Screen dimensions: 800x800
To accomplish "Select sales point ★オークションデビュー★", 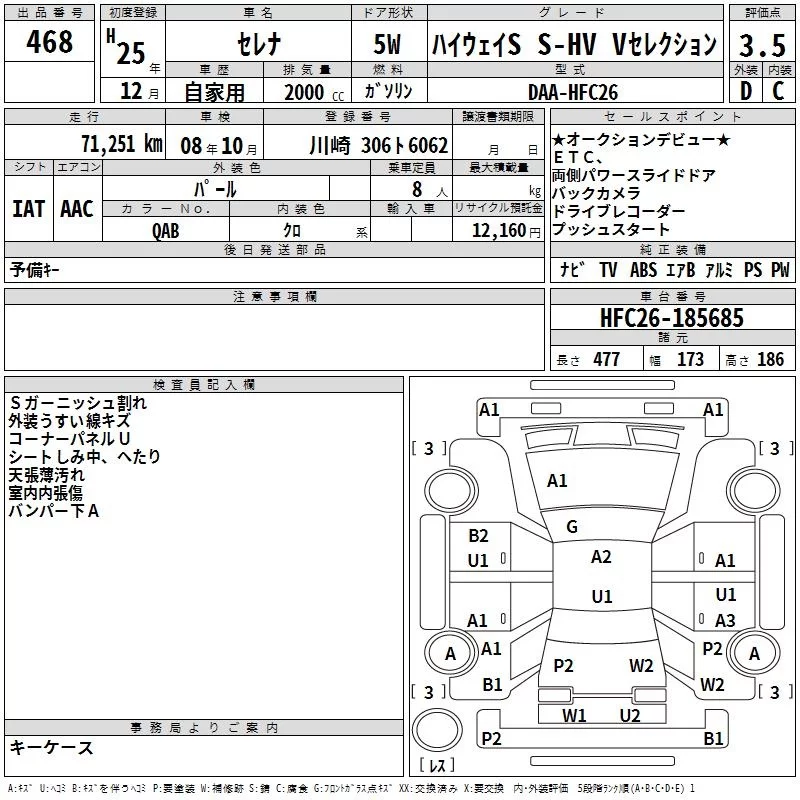I will [x=641, y=139].
